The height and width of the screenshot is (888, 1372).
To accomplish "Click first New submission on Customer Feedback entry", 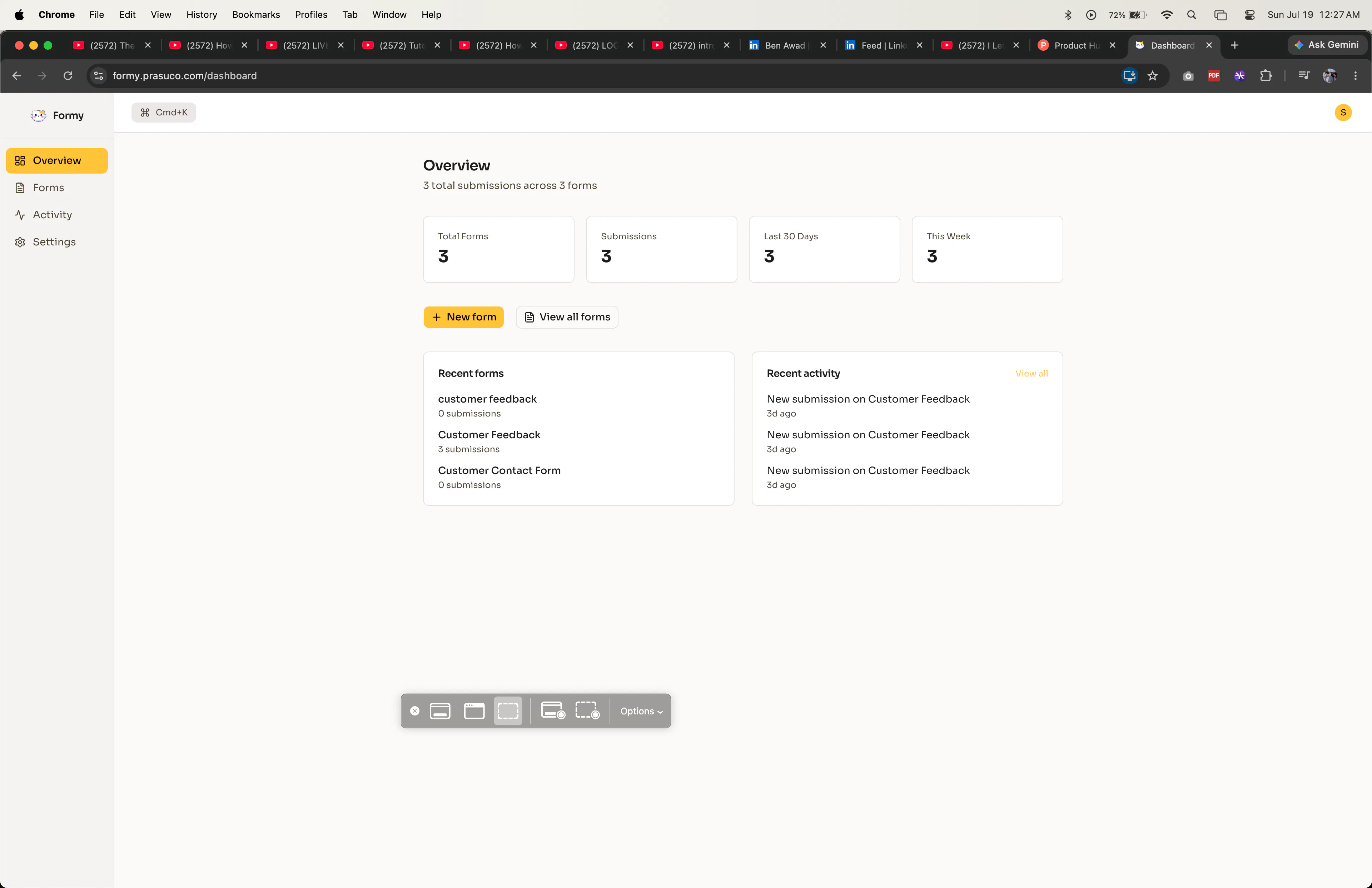I will (x=868, y=399).
